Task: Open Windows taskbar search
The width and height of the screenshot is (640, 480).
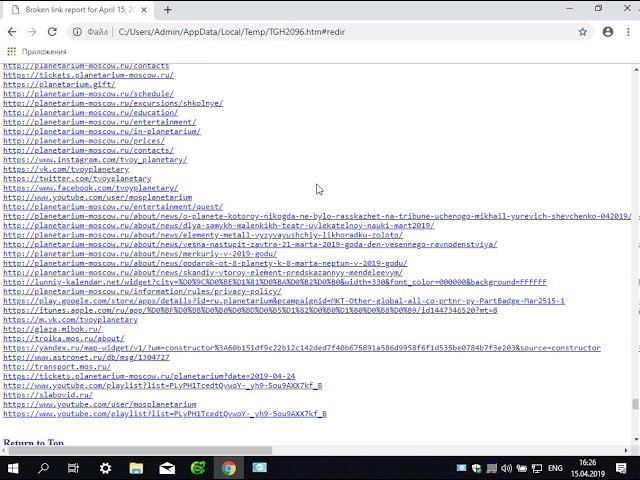Action: pyautogui.click(x=43, y=468)
